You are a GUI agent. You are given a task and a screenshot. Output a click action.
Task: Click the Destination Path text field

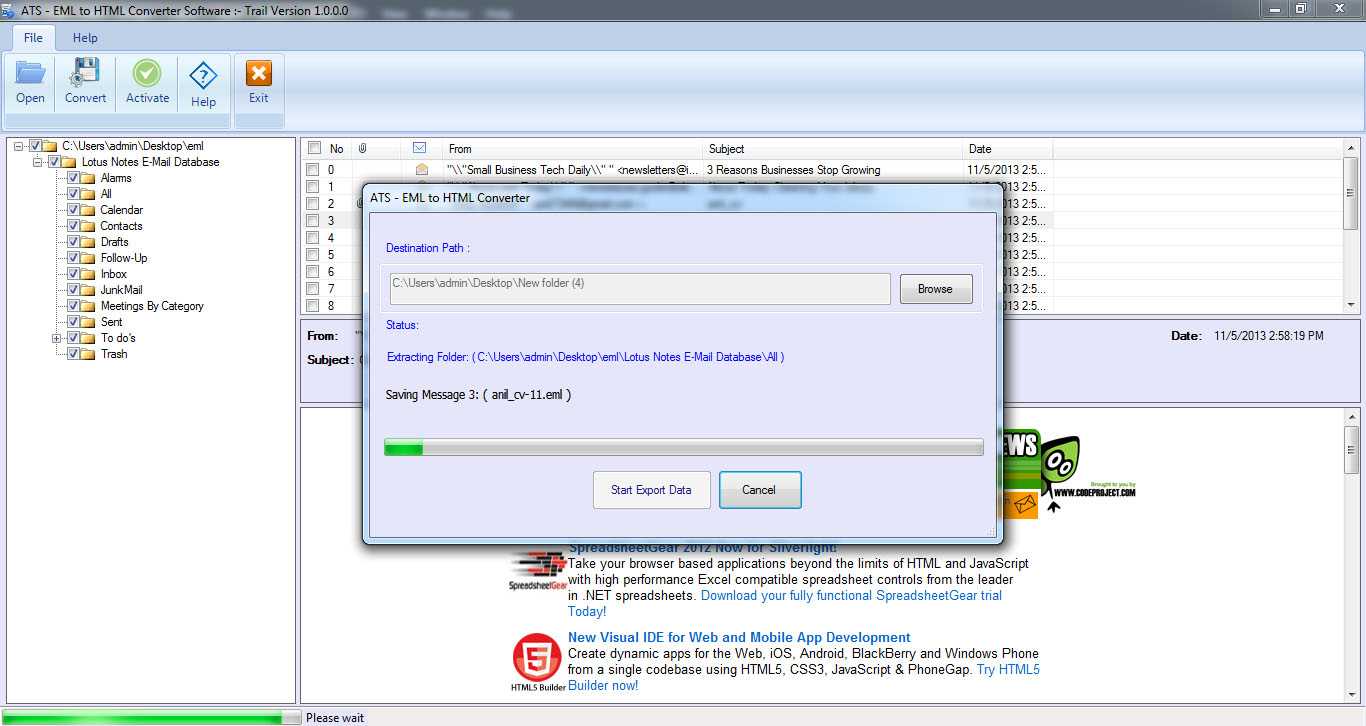(640, 289)
